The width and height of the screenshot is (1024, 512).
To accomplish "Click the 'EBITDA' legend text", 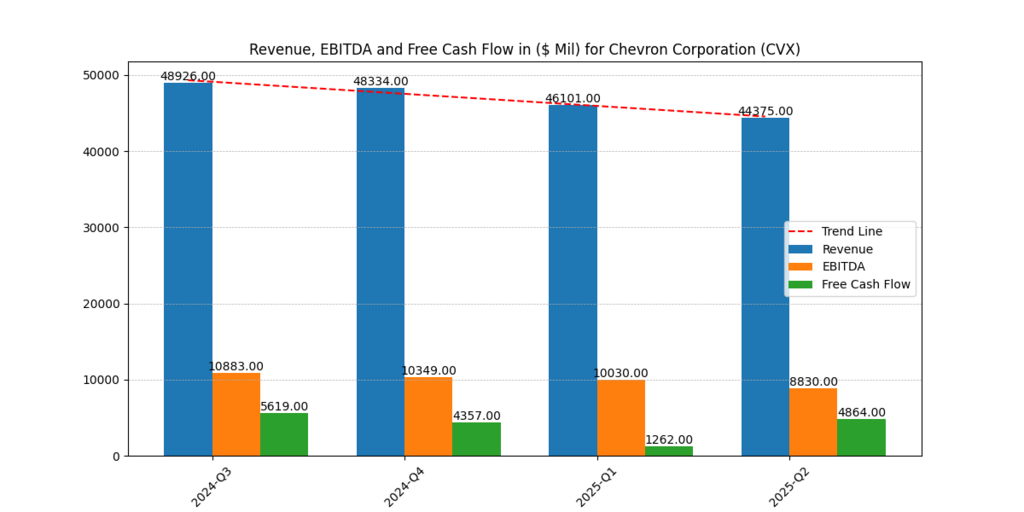I will 843,267.
